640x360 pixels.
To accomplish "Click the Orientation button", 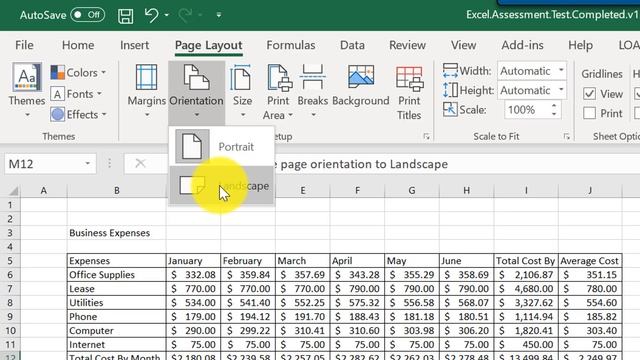I will tap(196, 92).
